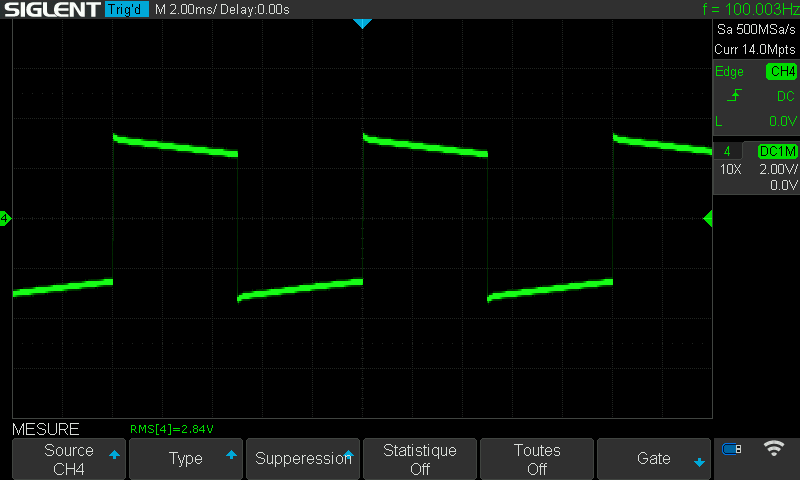Toggle Toutes measurements Off
This screenshot has width=800, height=480.
pos(537,459)
